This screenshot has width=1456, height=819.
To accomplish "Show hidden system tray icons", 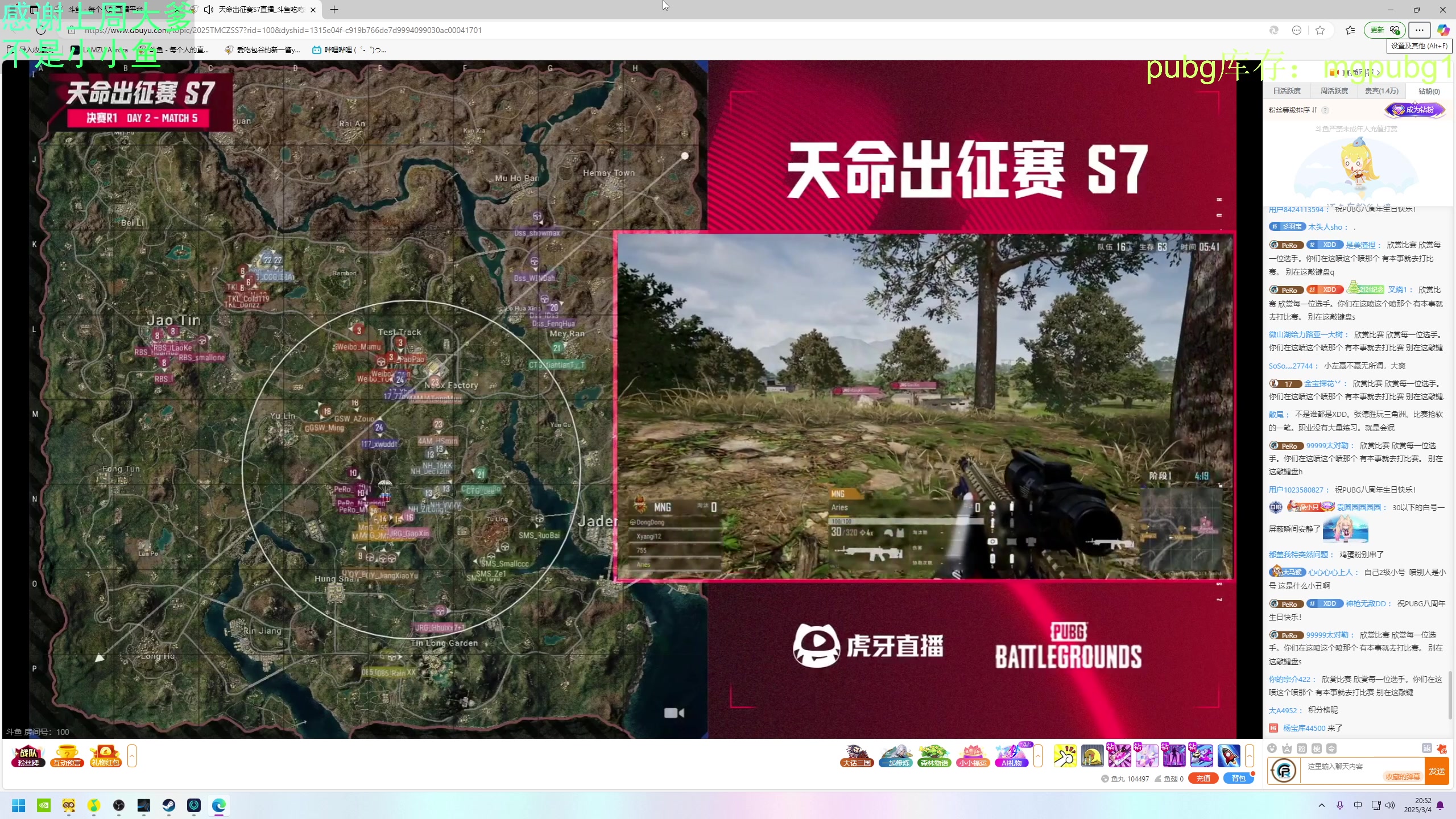I will (x=1322, y=805).
